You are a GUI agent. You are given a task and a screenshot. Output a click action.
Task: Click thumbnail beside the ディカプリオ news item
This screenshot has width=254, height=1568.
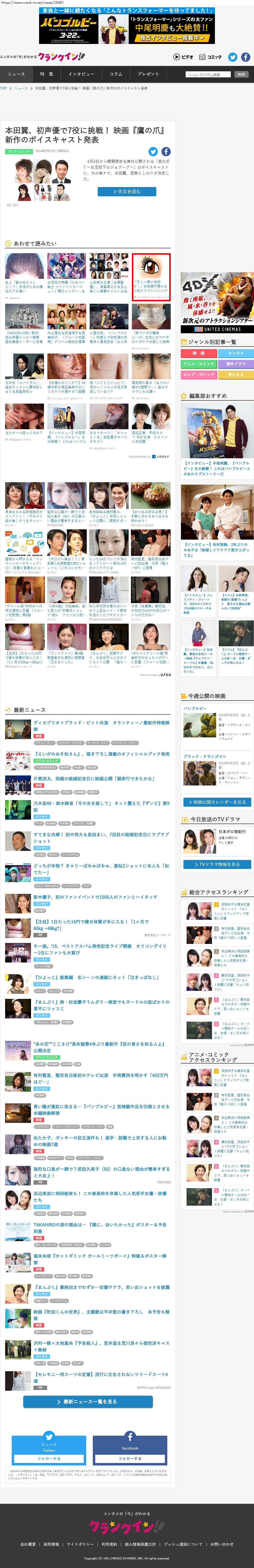tap(18, 729)
